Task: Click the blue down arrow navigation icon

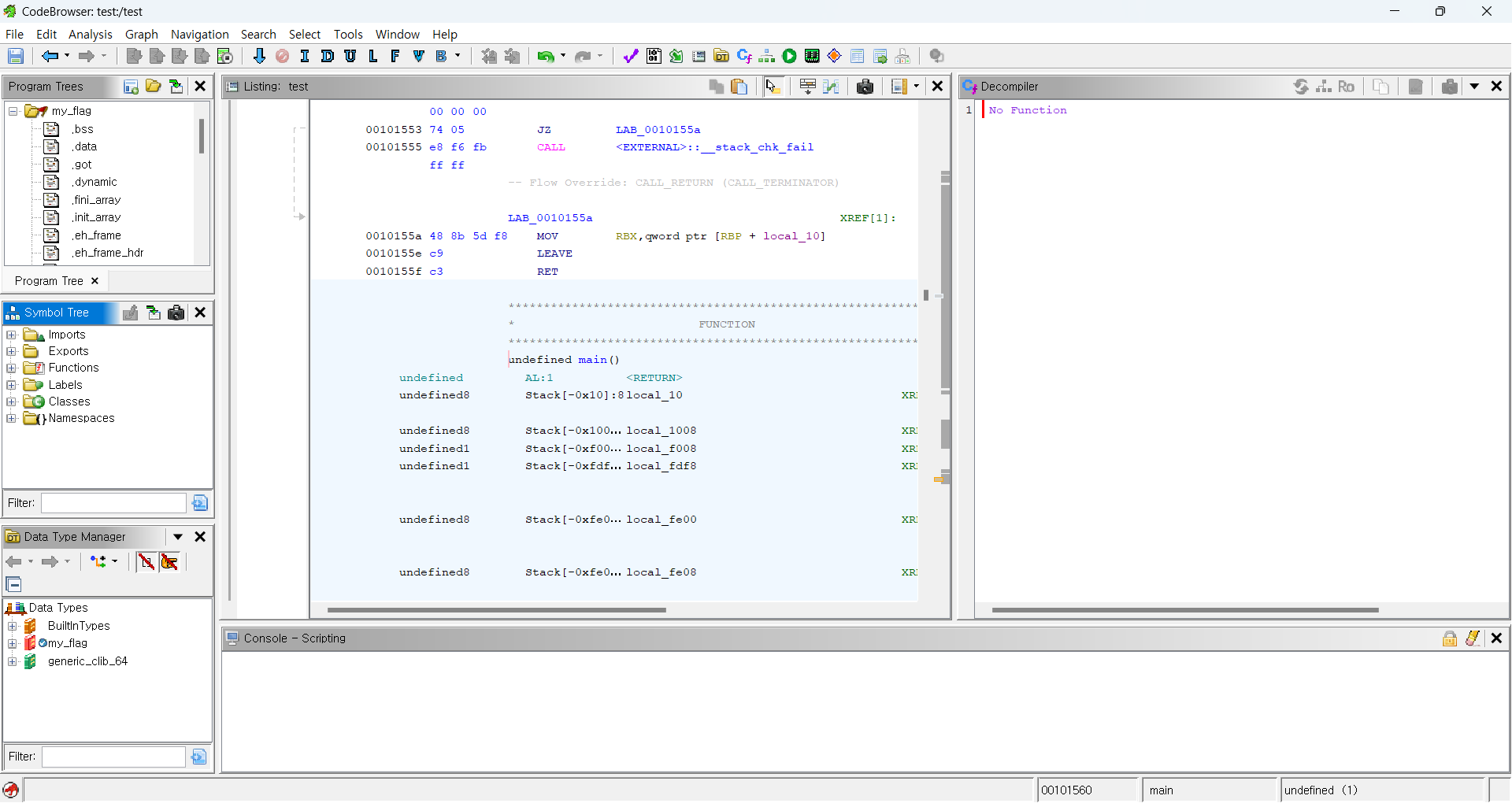Action: [x=259, y=56]
